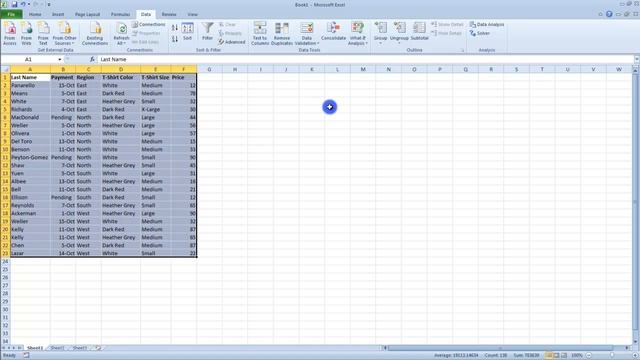Image resolution: width=640 pixels, height=360 pixels.
Task: Minimize the ribbon
Action: (x=600, y=14)
